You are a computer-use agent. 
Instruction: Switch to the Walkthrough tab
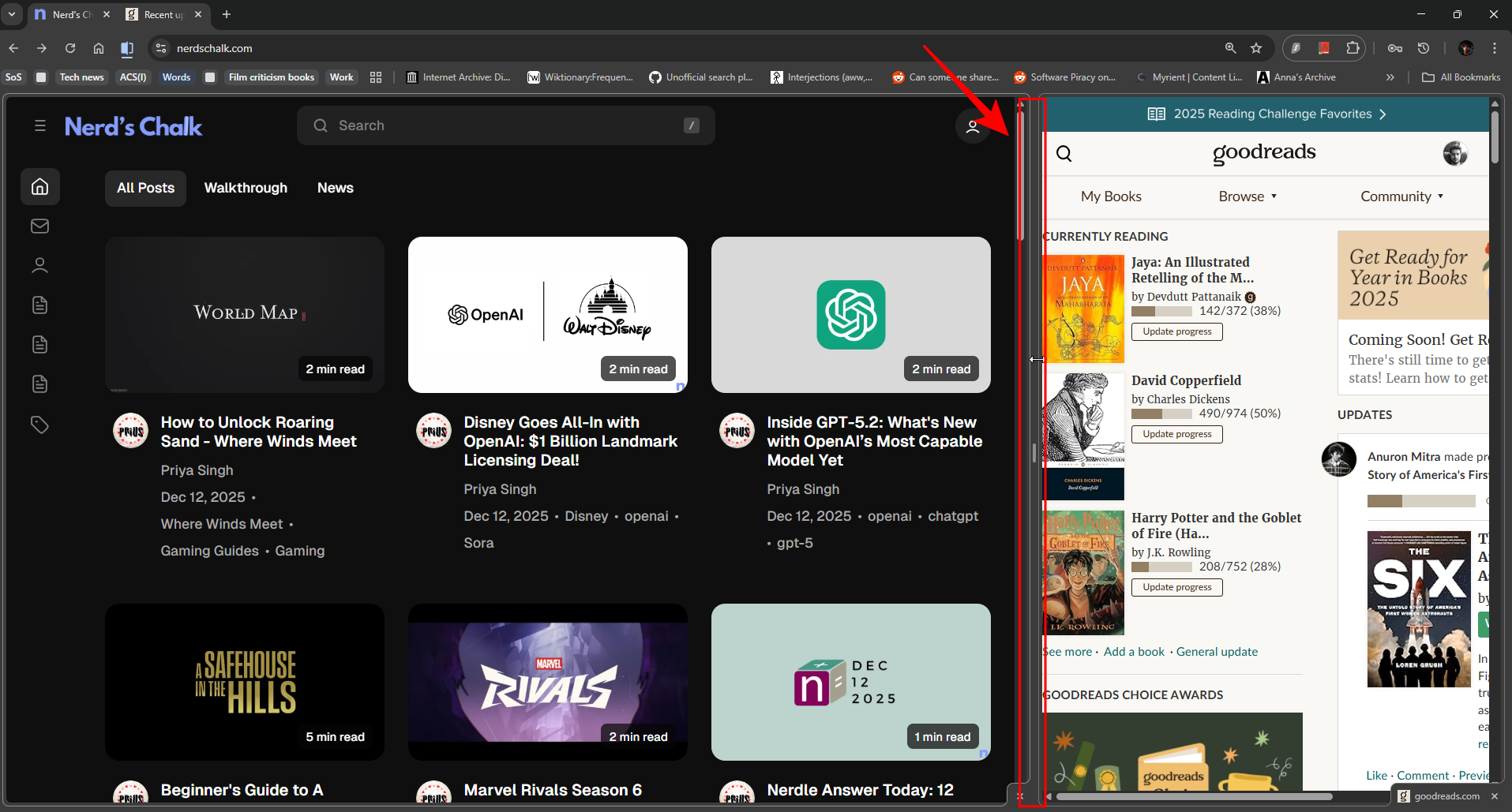tap(246, 188)
